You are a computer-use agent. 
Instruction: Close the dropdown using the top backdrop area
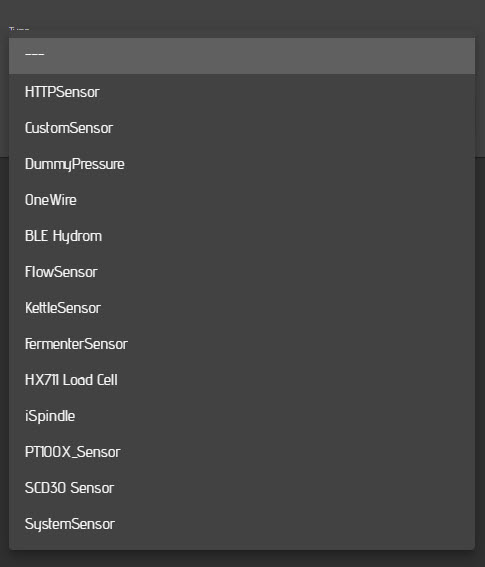click(242, 13)
